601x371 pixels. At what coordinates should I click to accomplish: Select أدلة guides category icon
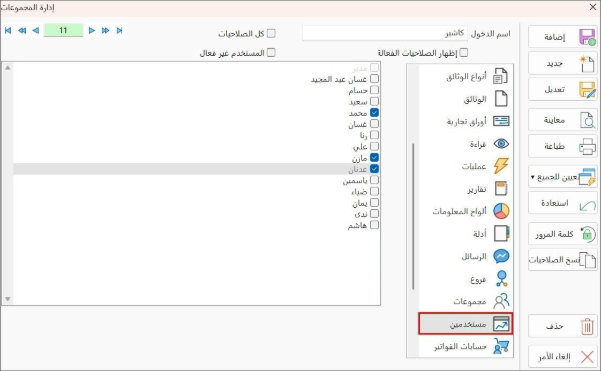(x=501, y=233)
